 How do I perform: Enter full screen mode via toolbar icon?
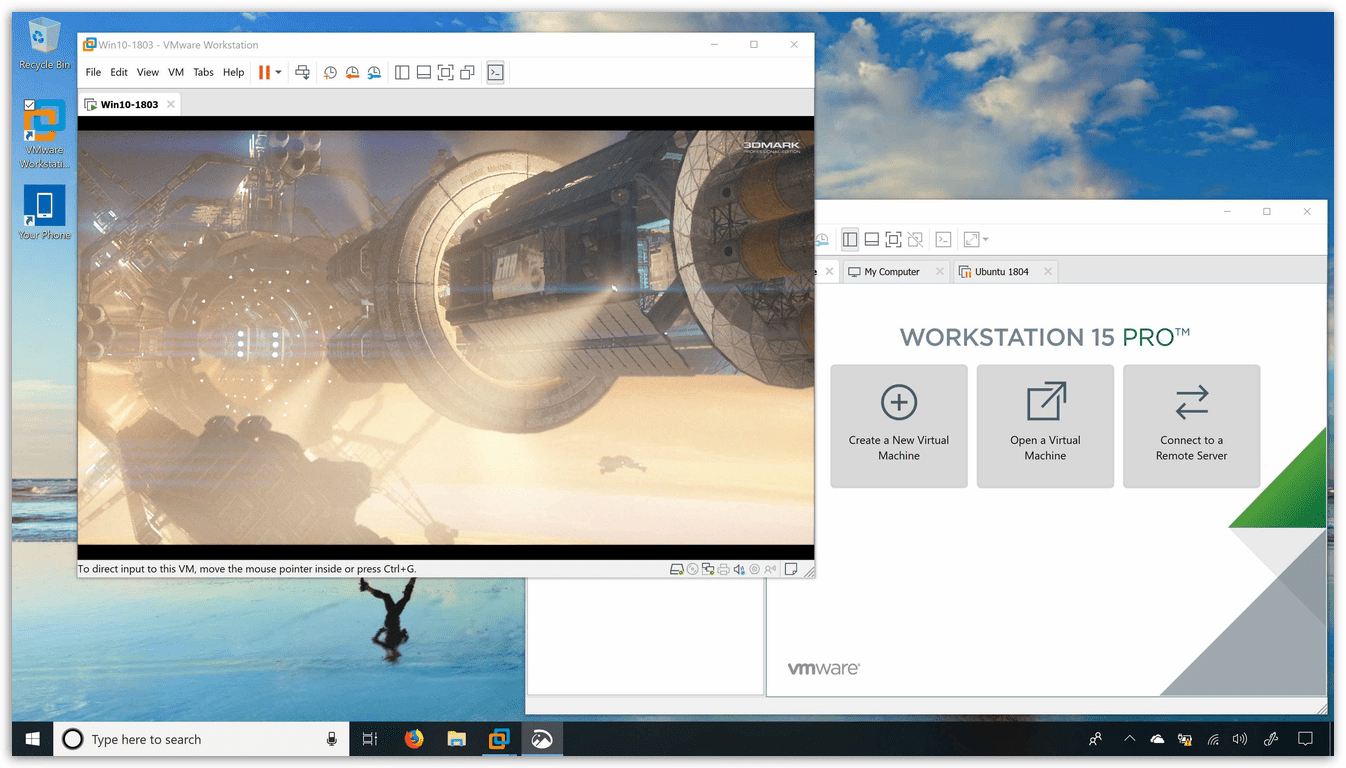[x=446, y=71]
